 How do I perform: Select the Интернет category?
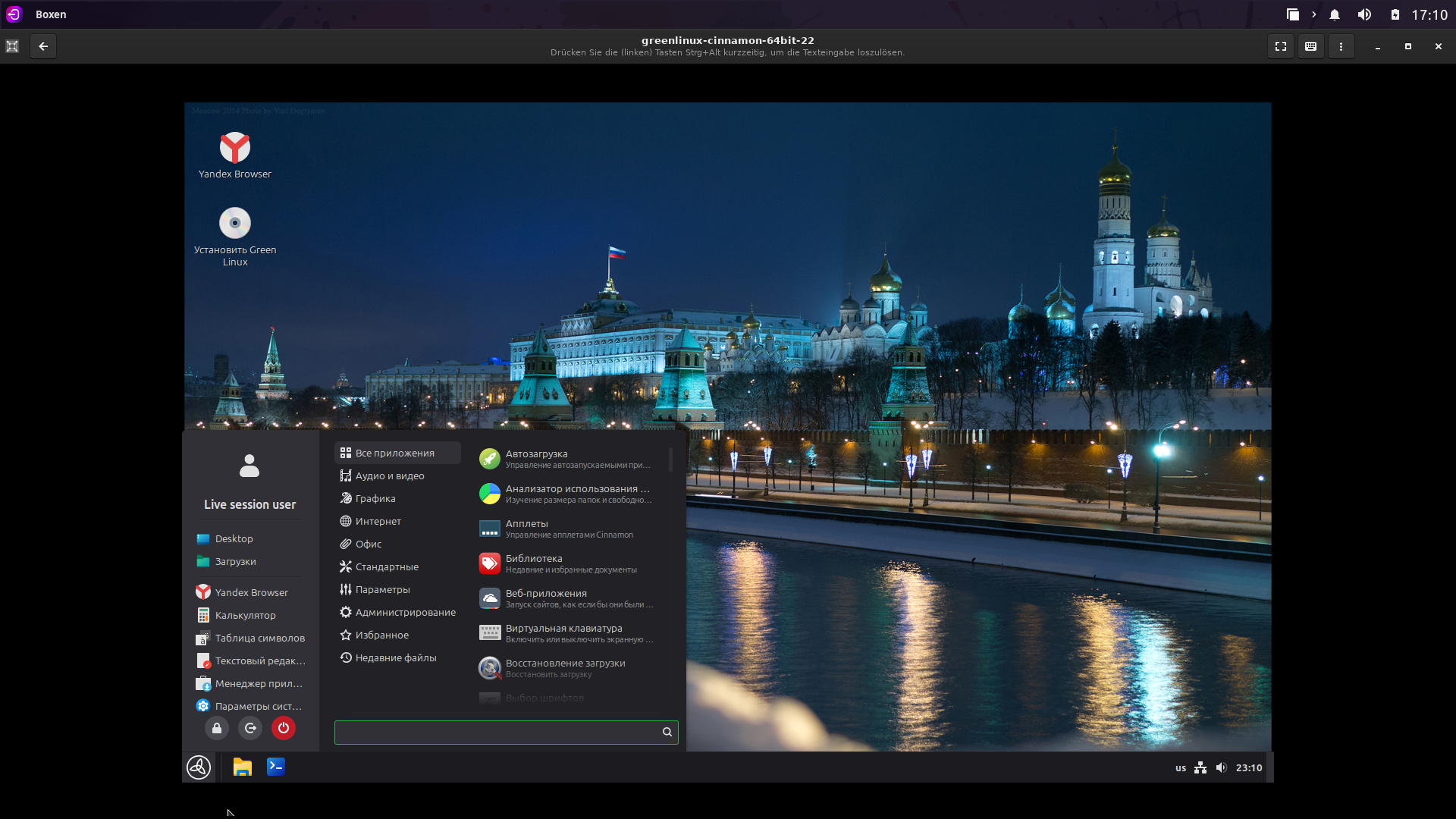click(378, 521)
